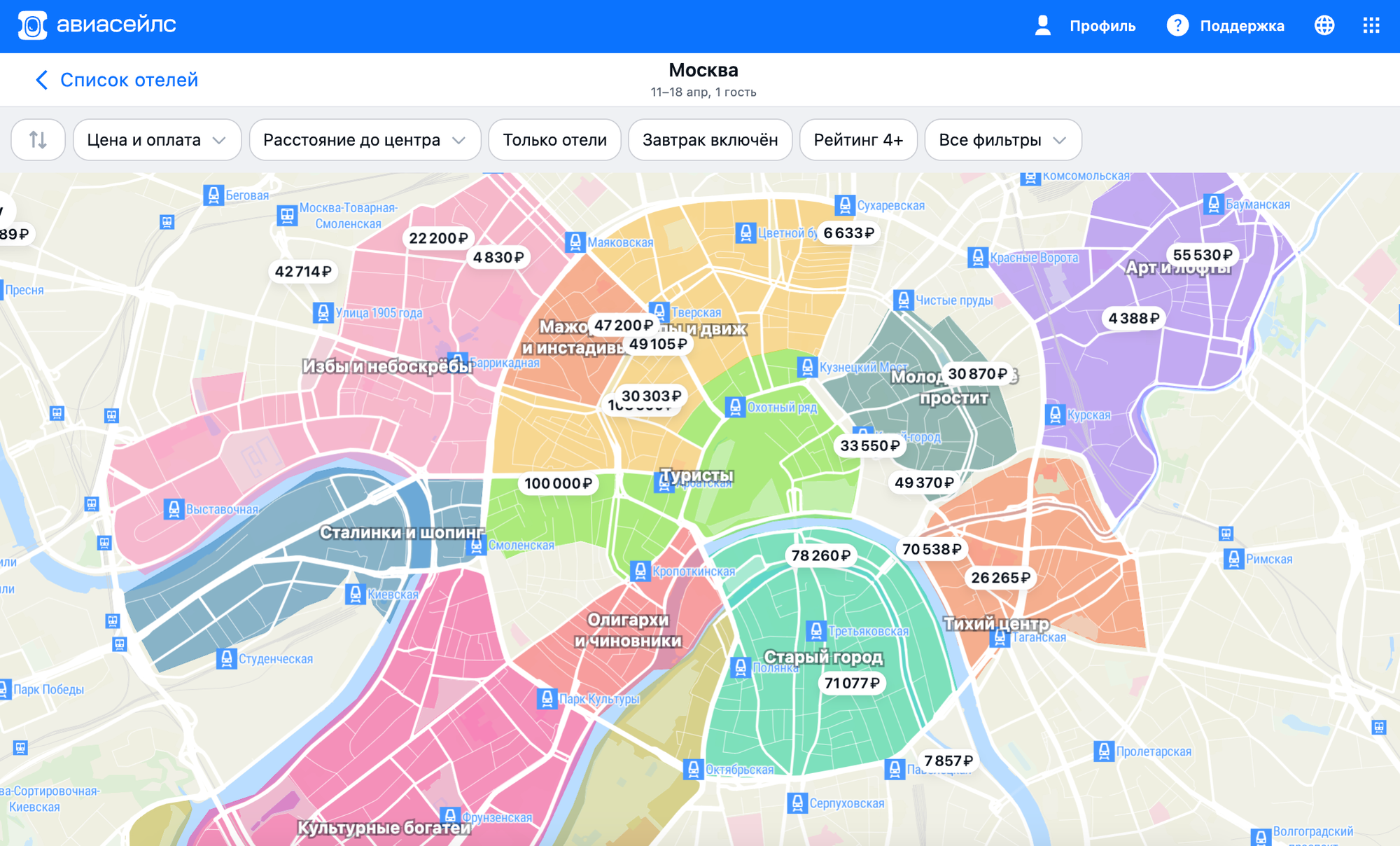Viewport: 1400px width, 846px height.
Task: Click the Улица 1905 года metro icon
Action: coord(323,312)
